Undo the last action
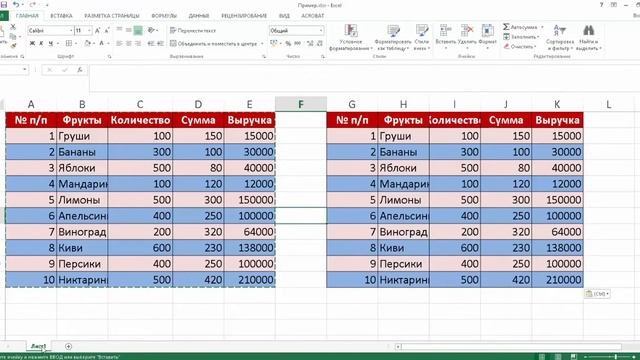This screenshot has height=360, width=640. click(16, 5)
